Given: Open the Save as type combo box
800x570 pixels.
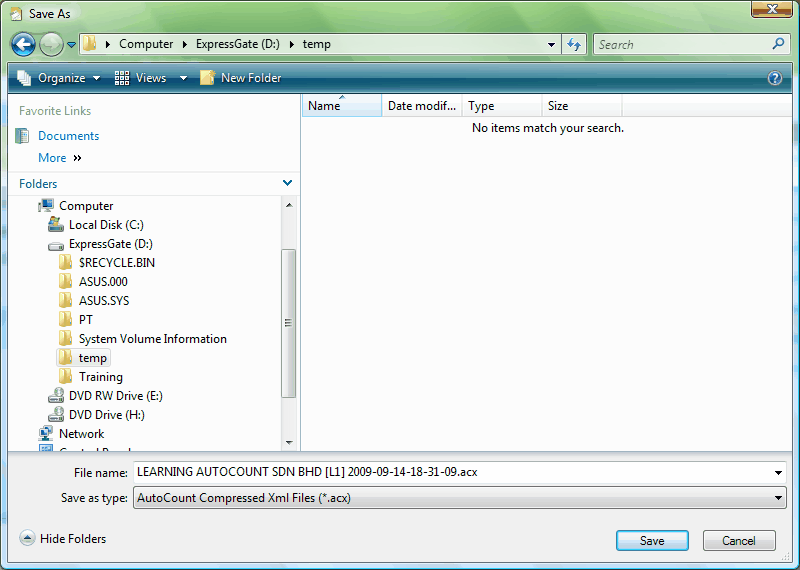Looking at the screenshot, I should point(459,498).
